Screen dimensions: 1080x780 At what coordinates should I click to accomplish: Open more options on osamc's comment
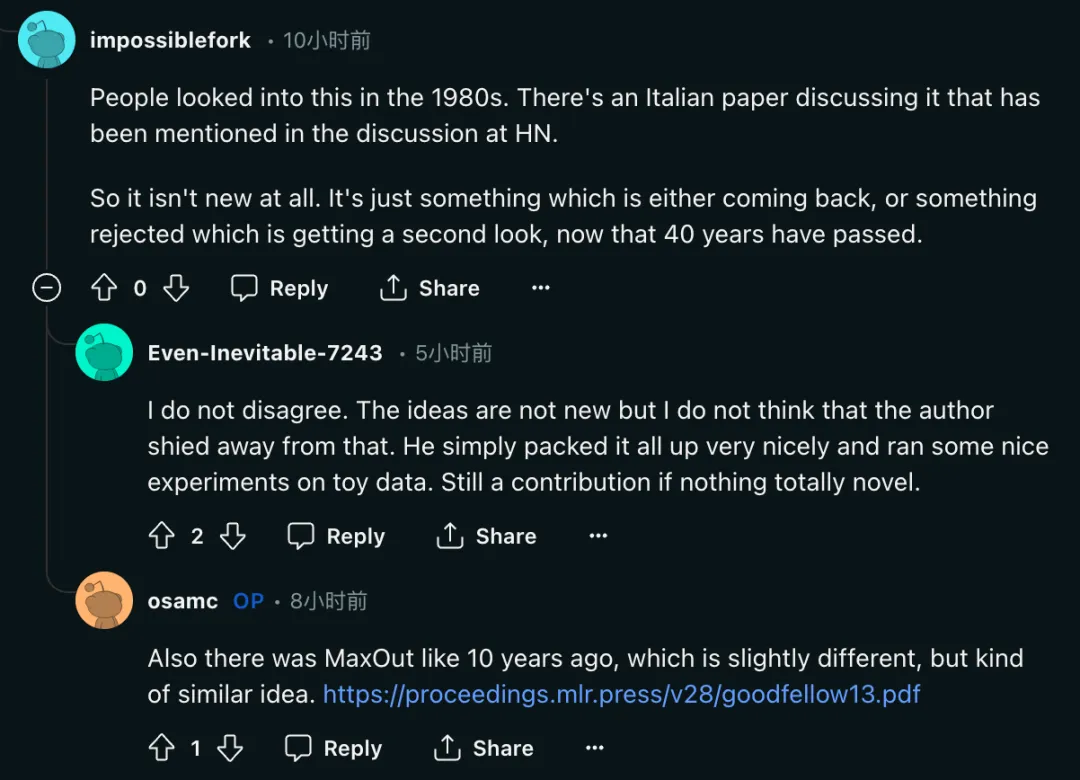tap(595, 748)
